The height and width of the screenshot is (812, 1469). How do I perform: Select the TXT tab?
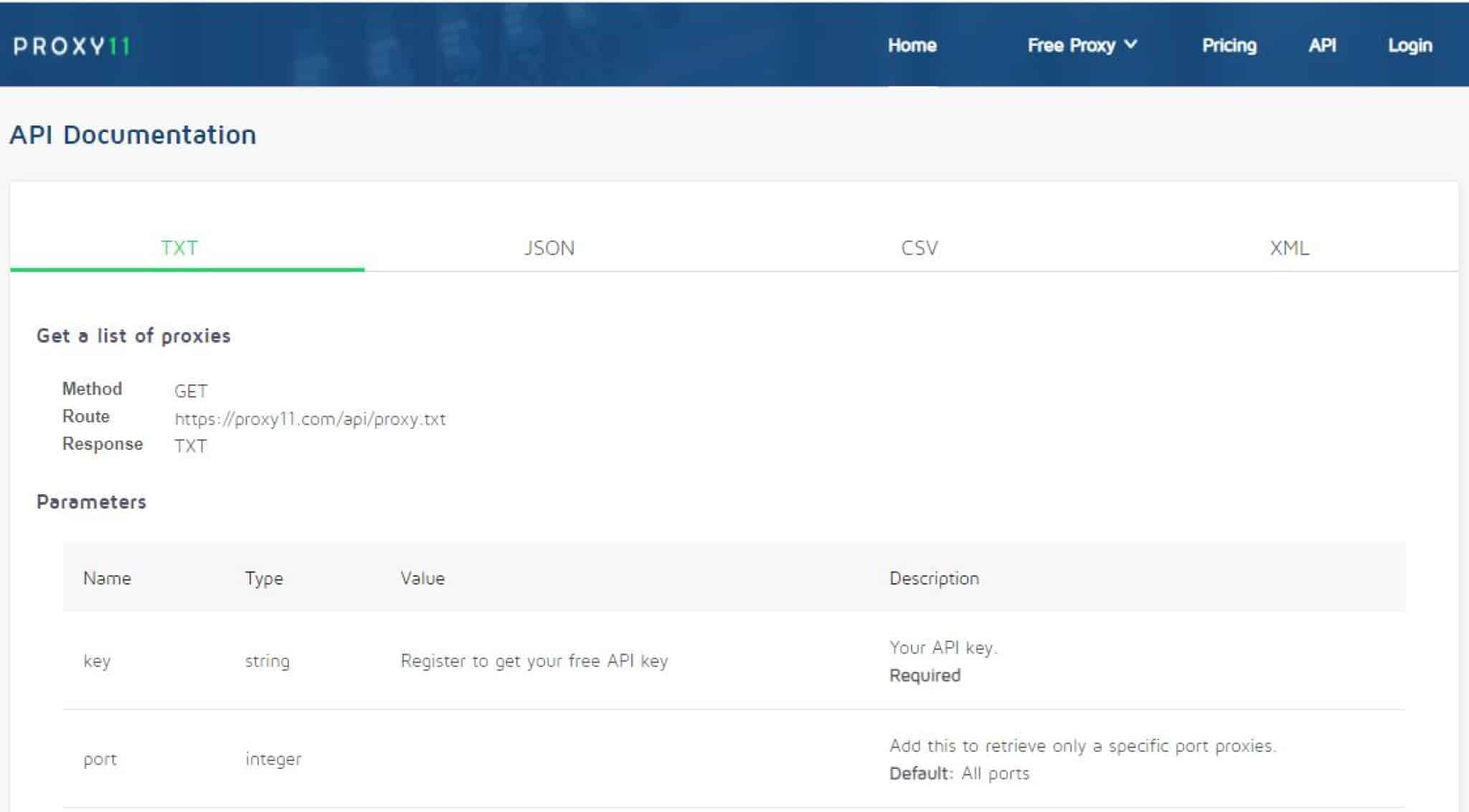(179, 247)
